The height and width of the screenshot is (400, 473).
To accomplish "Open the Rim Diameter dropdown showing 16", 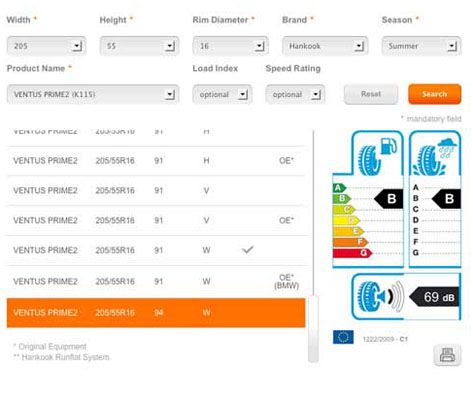I will [x=230, y=46].
